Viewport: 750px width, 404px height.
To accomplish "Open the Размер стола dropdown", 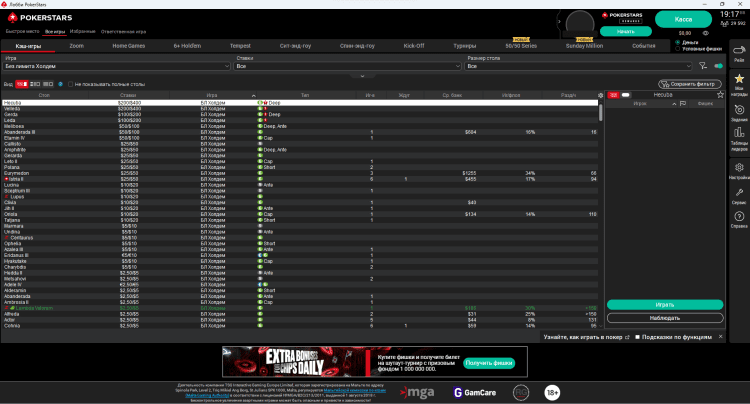I will click(x=578, y=66).
